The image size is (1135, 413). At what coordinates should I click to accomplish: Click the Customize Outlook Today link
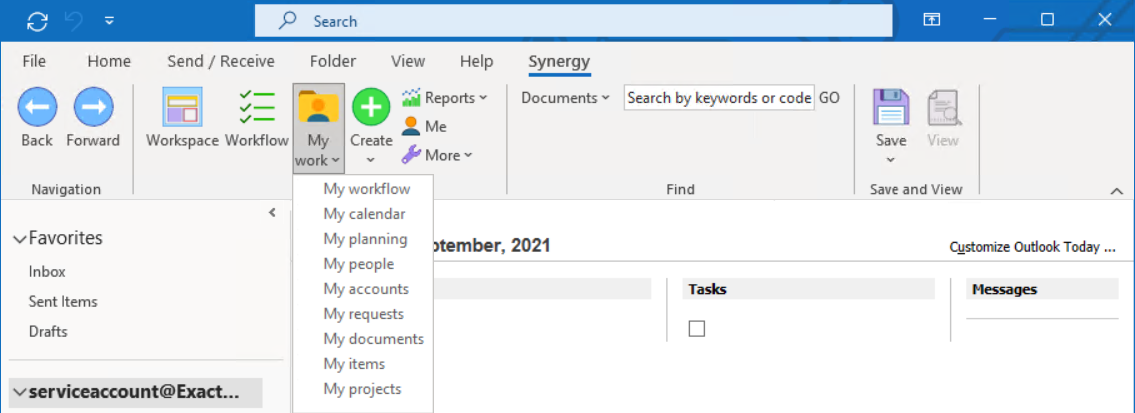tap(1032, 247)
